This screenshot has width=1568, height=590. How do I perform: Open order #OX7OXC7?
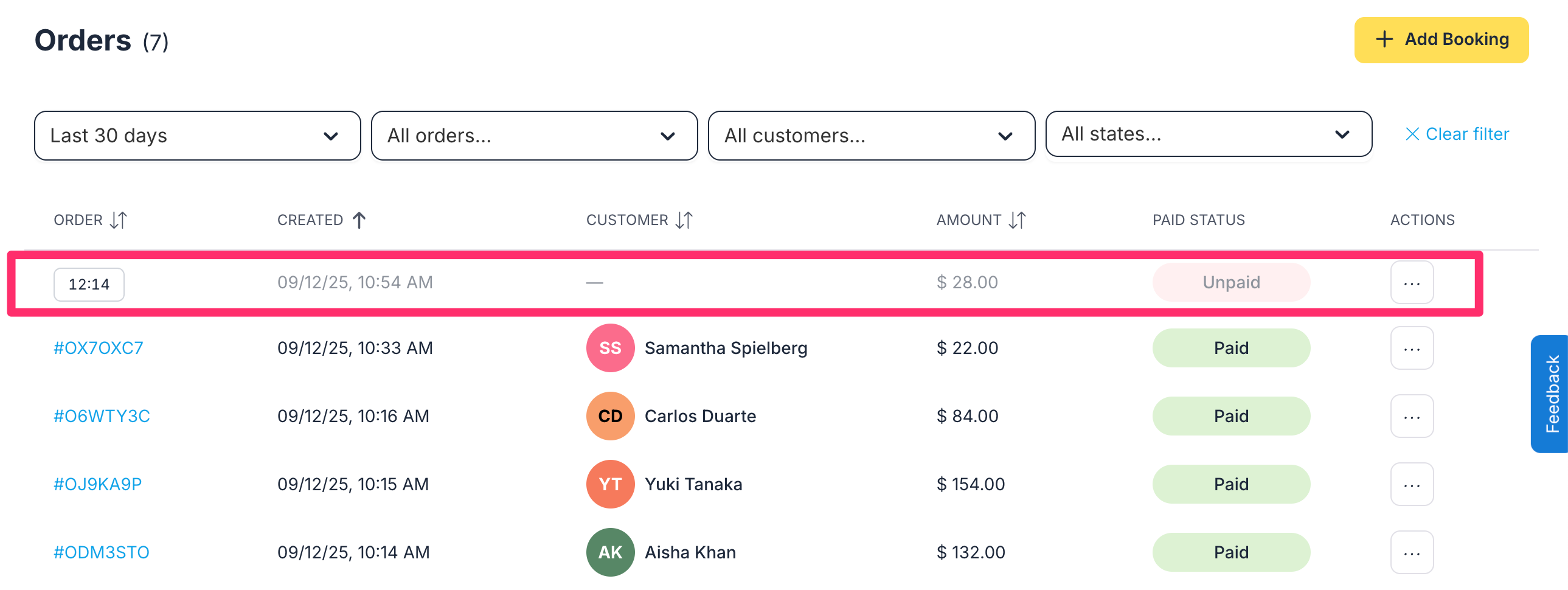coord(99,349)
